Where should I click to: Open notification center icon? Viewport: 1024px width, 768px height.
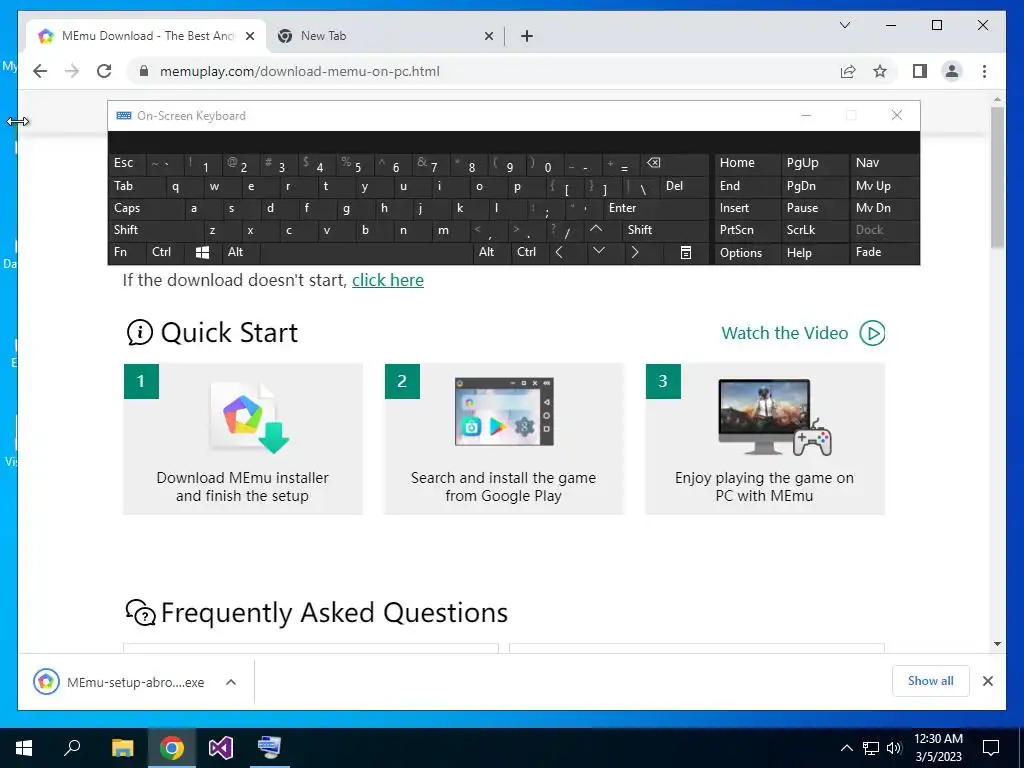tap(991, 748)
